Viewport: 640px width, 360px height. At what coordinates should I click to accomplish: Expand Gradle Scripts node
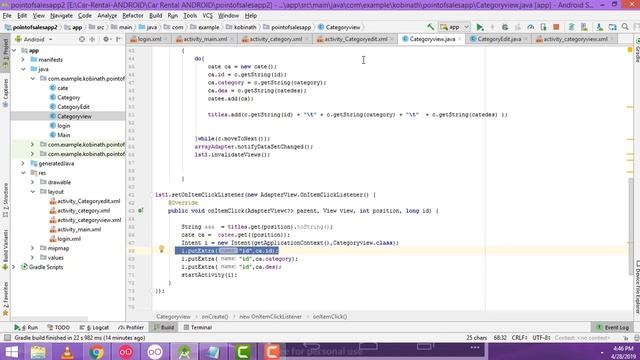[x=14, y=267]
